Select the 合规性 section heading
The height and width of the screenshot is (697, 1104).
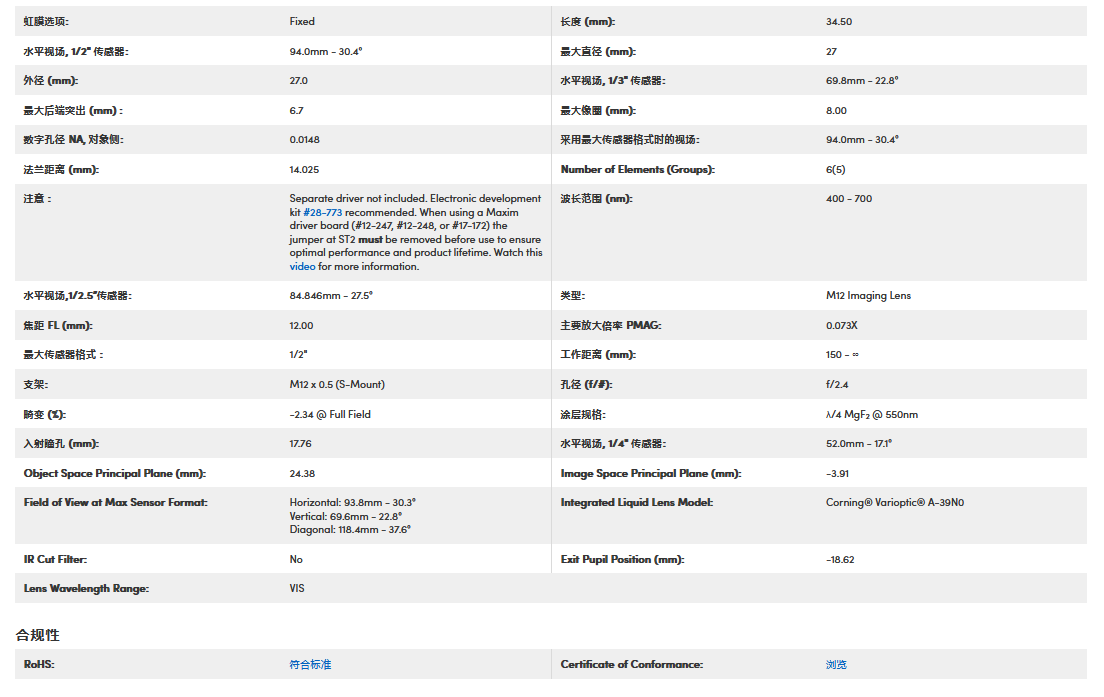coord(38,635)
